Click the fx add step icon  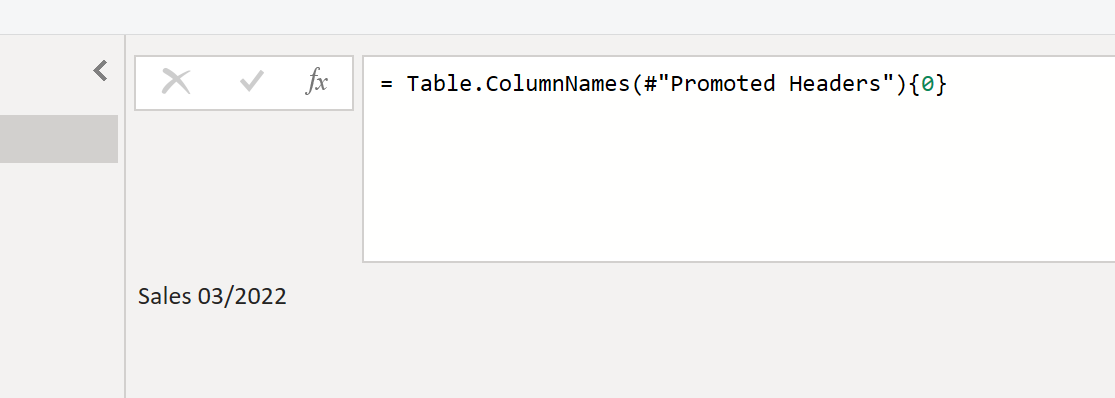coord(316,82)
